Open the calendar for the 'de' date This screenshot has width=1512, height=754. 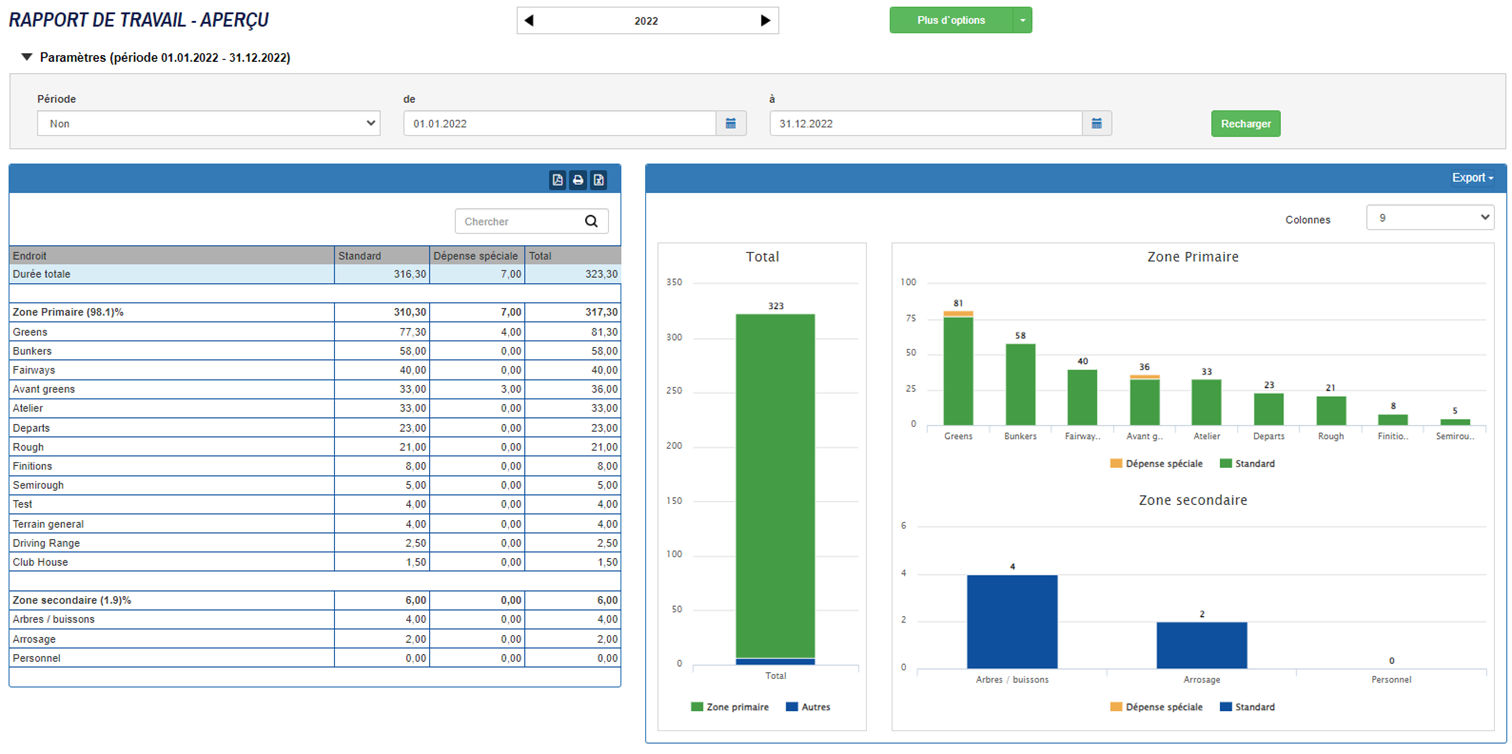click(731, 123)
